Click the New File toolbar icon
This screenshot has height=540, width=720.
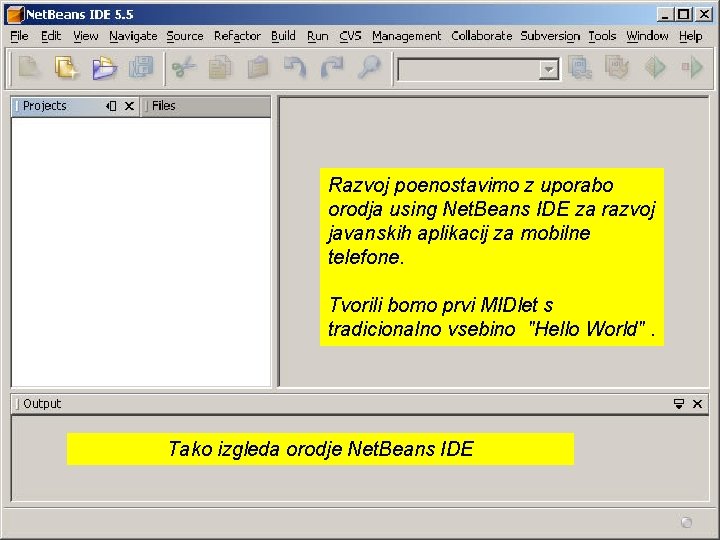tap(29, 68)
